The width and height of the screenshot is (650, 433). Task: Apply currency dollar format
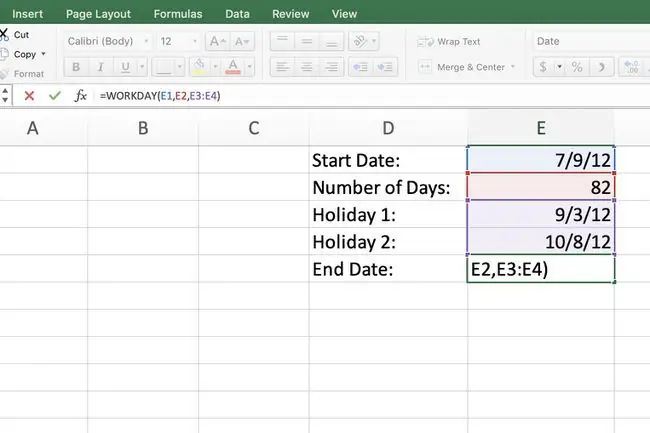tap(543, 67)
